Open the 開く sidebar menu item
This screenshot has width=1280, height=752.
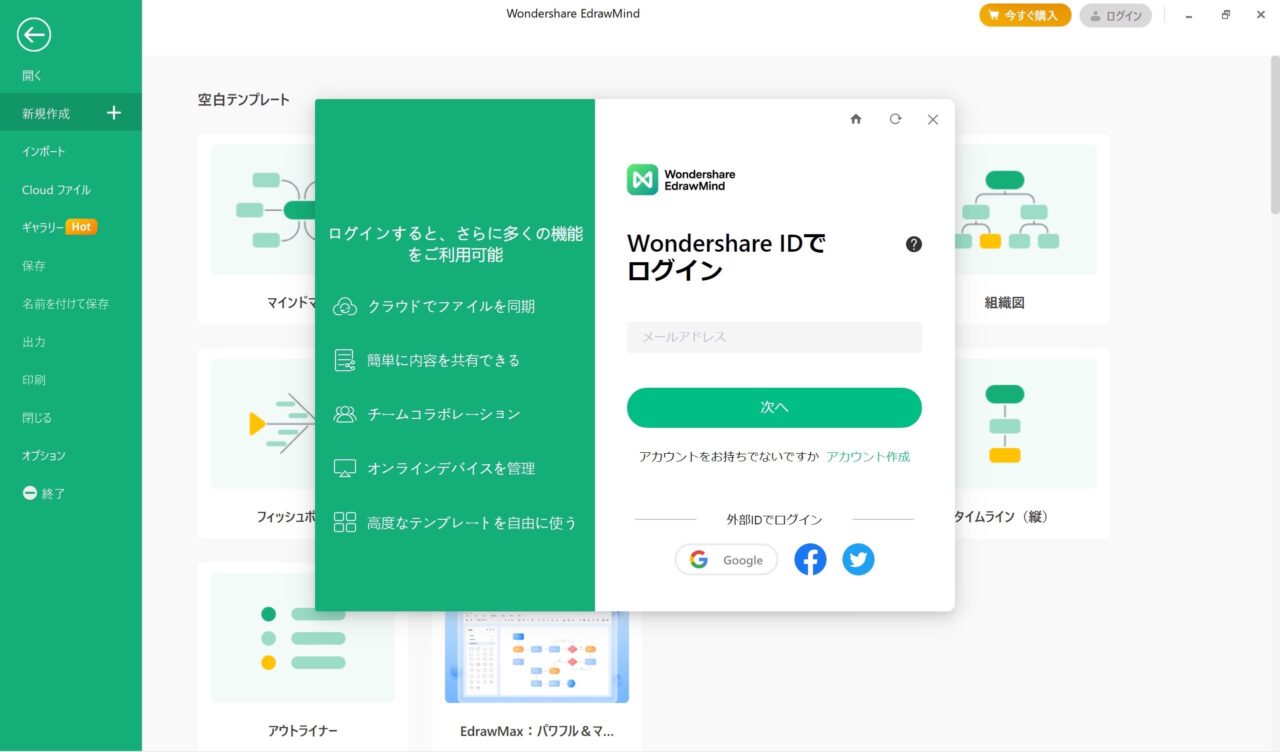pos(30,75)
